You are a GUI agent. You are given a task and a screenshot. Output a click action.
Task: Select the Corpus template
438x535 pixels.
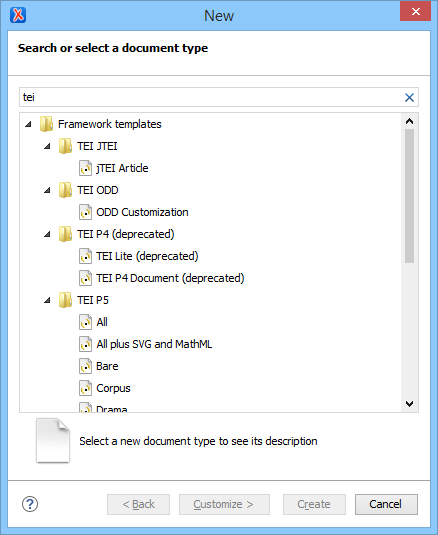click(113, 388)
